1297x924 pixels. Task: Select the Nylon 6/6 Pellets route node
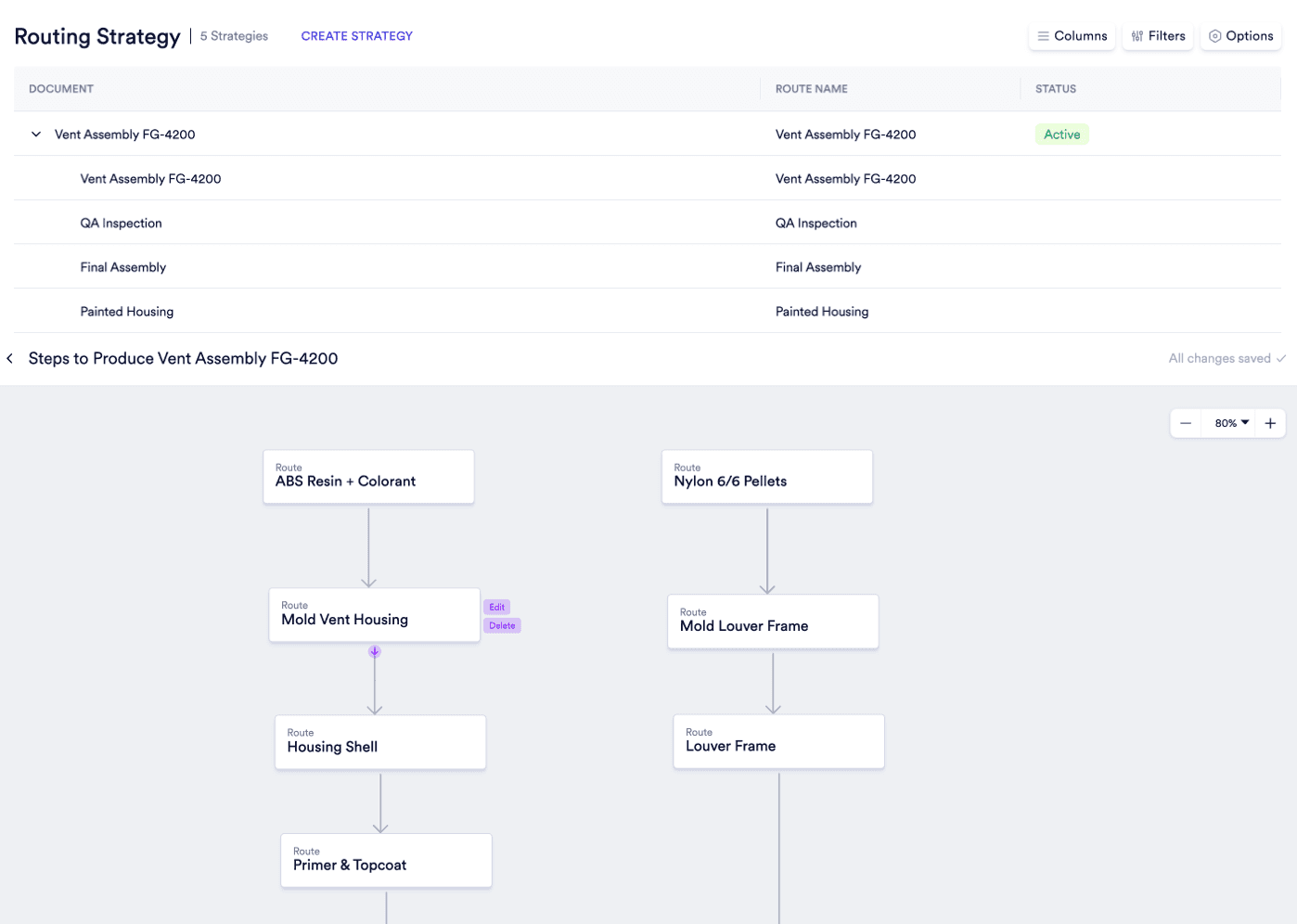767,476
